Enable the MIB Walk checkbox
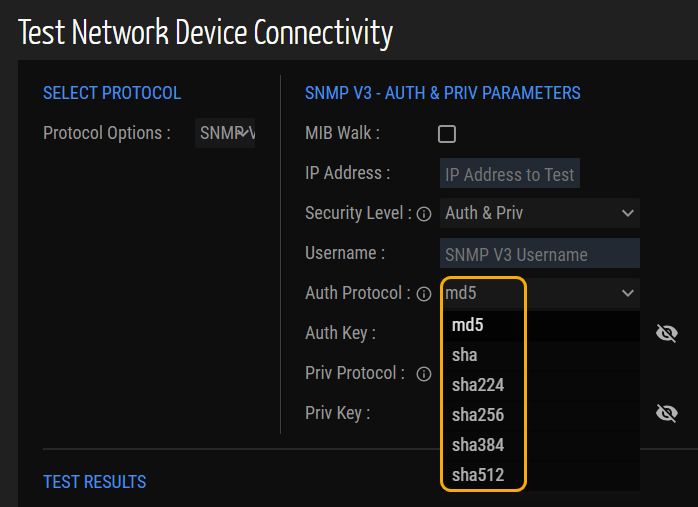Screen dimensions: 698x507 447,134
